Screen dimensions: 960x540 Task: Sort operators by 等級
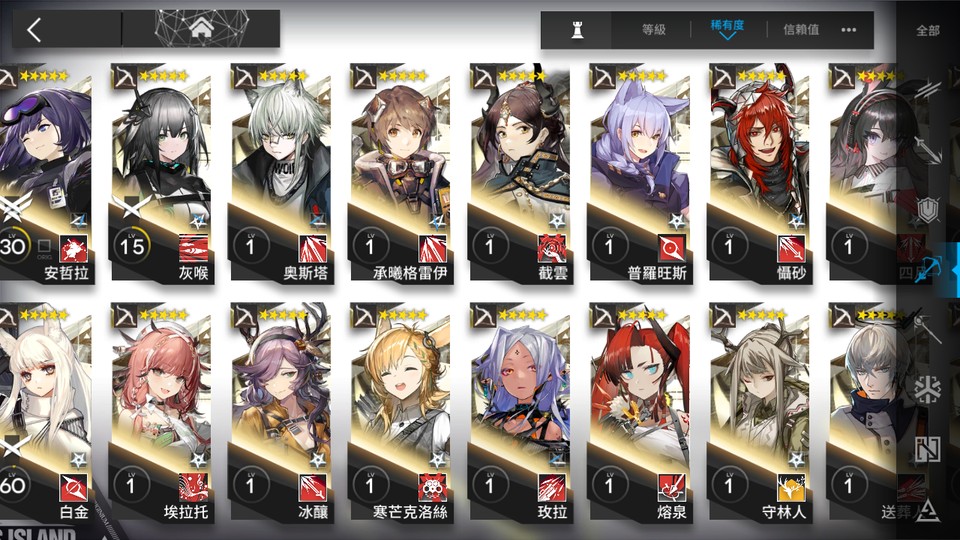(653, 29)
